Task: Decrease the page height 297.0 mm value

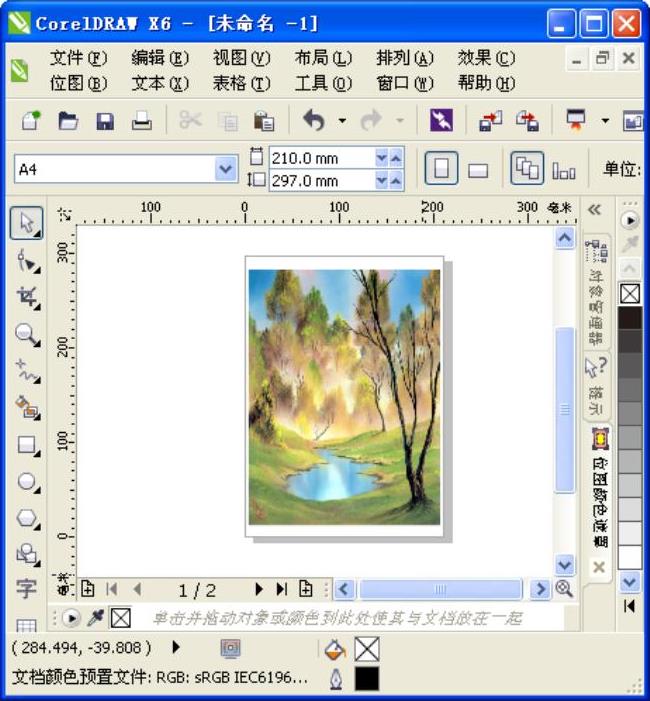Action: [381, 181]
